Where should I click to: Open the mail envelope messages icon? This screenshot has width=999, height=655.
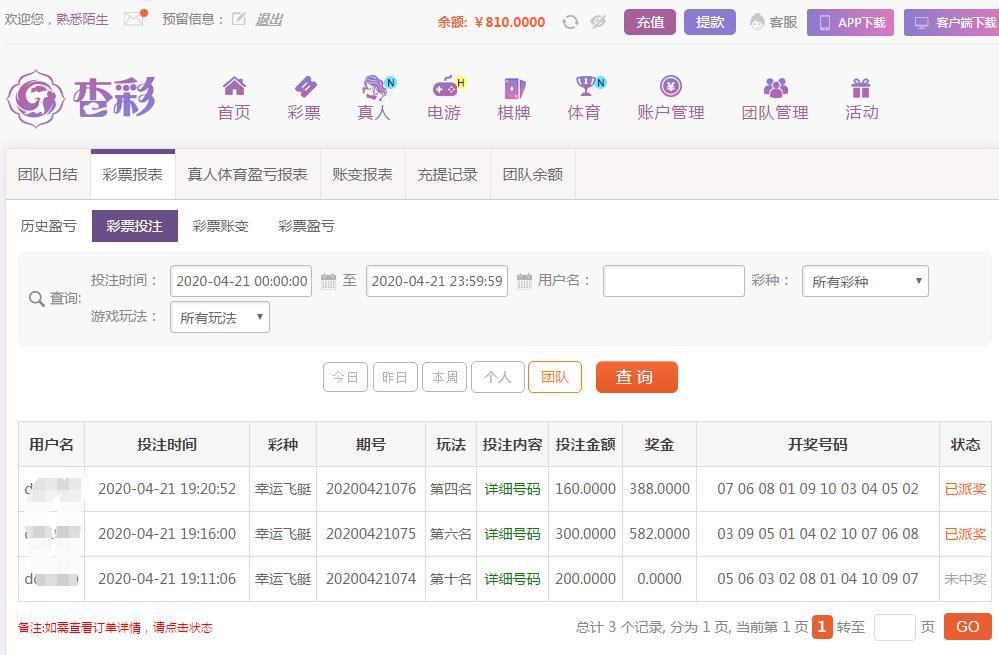(x=133, y=19)
